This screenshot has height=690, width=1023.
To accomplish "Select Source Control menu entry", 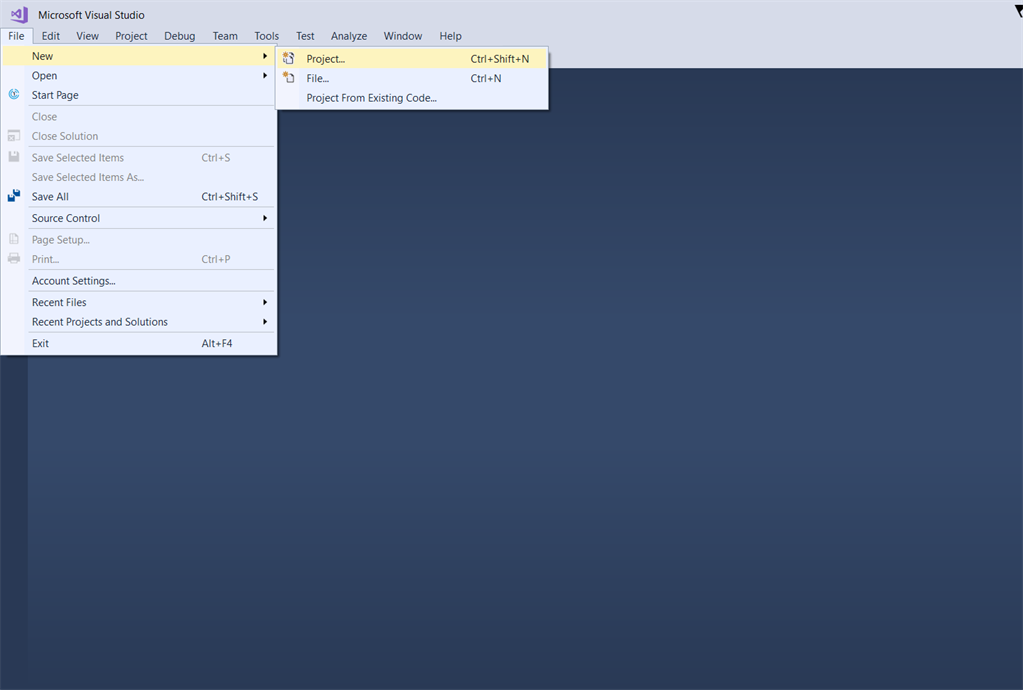I will (138, 218).
